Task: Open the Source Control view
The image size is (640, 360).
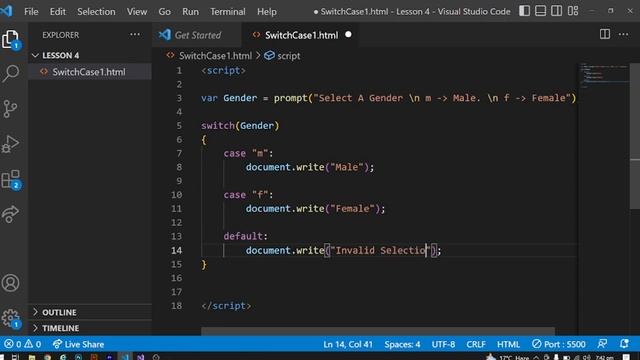Action: click(11, 109)
